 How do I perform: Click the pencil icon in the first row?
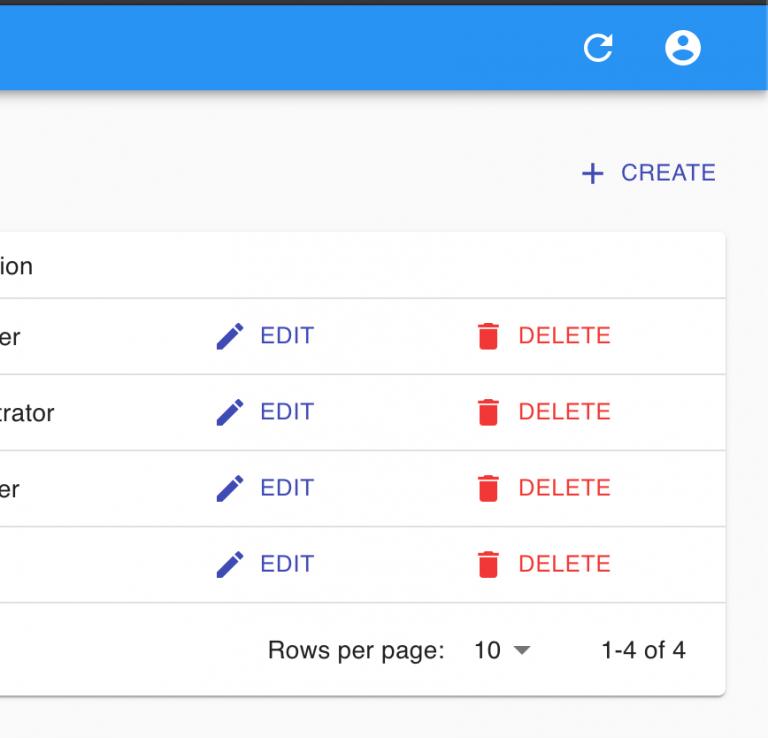click(230, 337)
